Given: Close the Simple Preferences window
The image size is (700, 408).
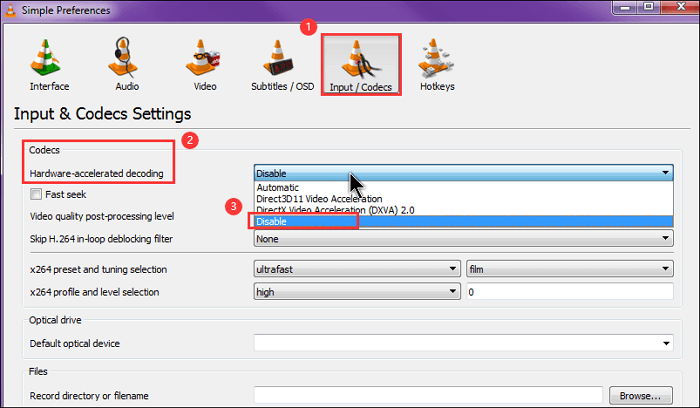Looking at the screenshot, I should 680,7.
